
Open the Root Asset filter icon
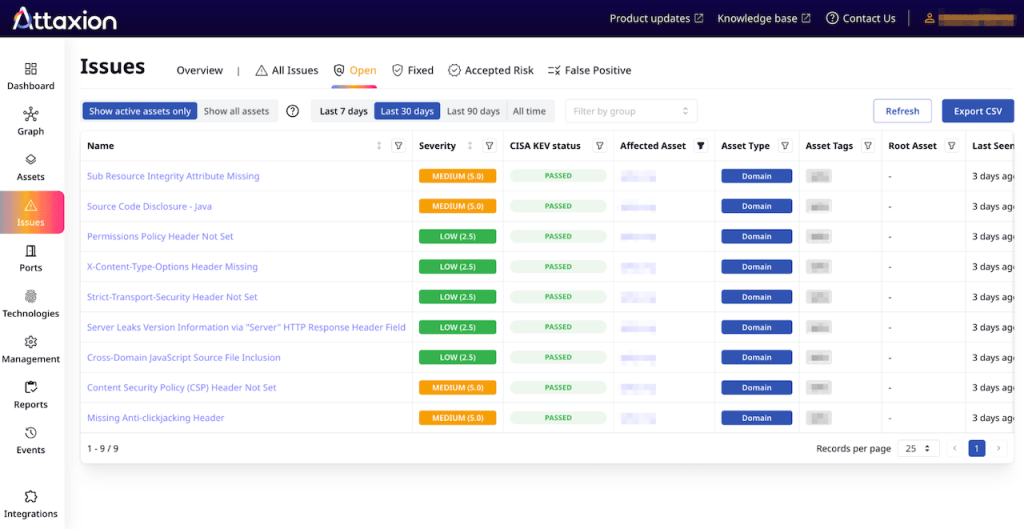coord(952,146)
